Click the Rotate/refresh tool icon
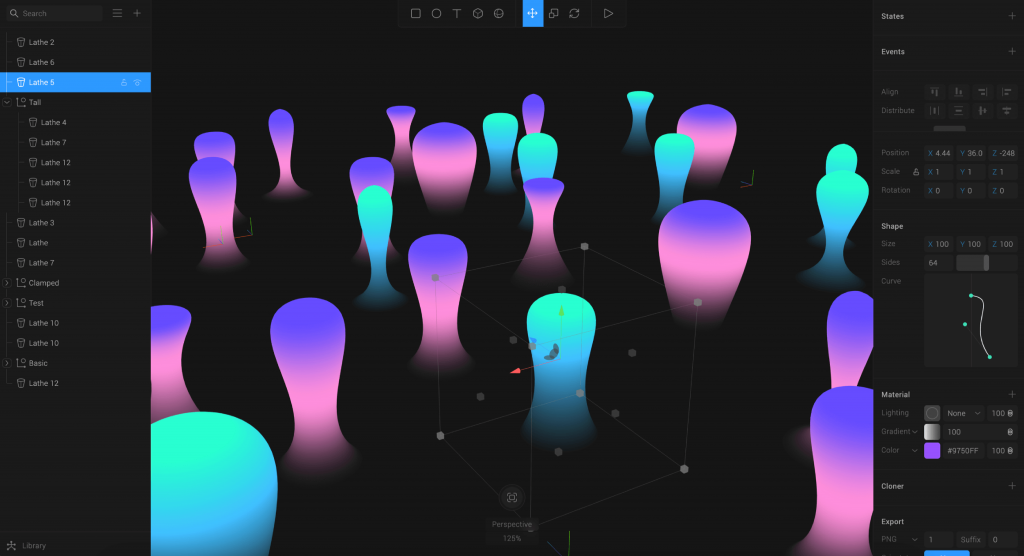The width and height of the screenshot is (1024, 556). click(574, 14)
